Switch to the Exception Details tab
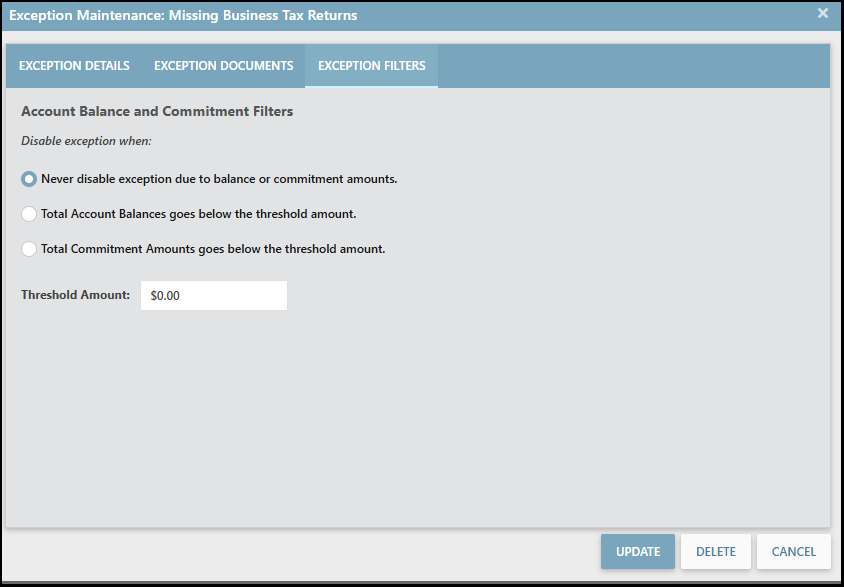The height and width of the screenshot is (587, 844). [74, 66]
